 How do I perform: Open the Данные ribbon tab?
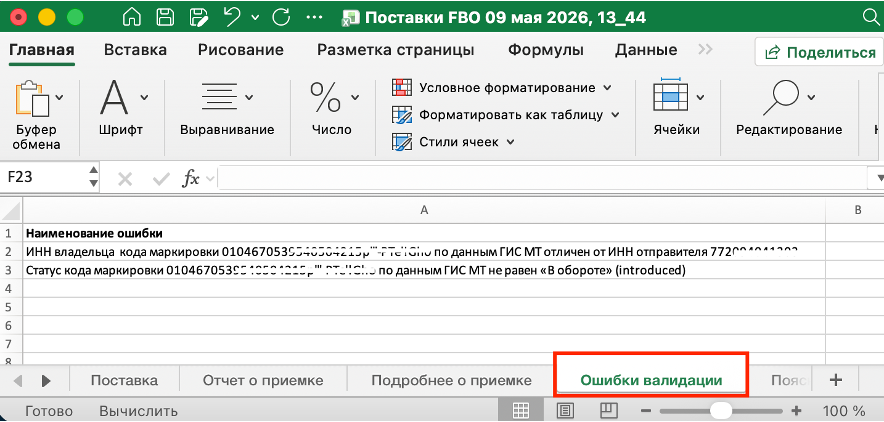(646, 50)
